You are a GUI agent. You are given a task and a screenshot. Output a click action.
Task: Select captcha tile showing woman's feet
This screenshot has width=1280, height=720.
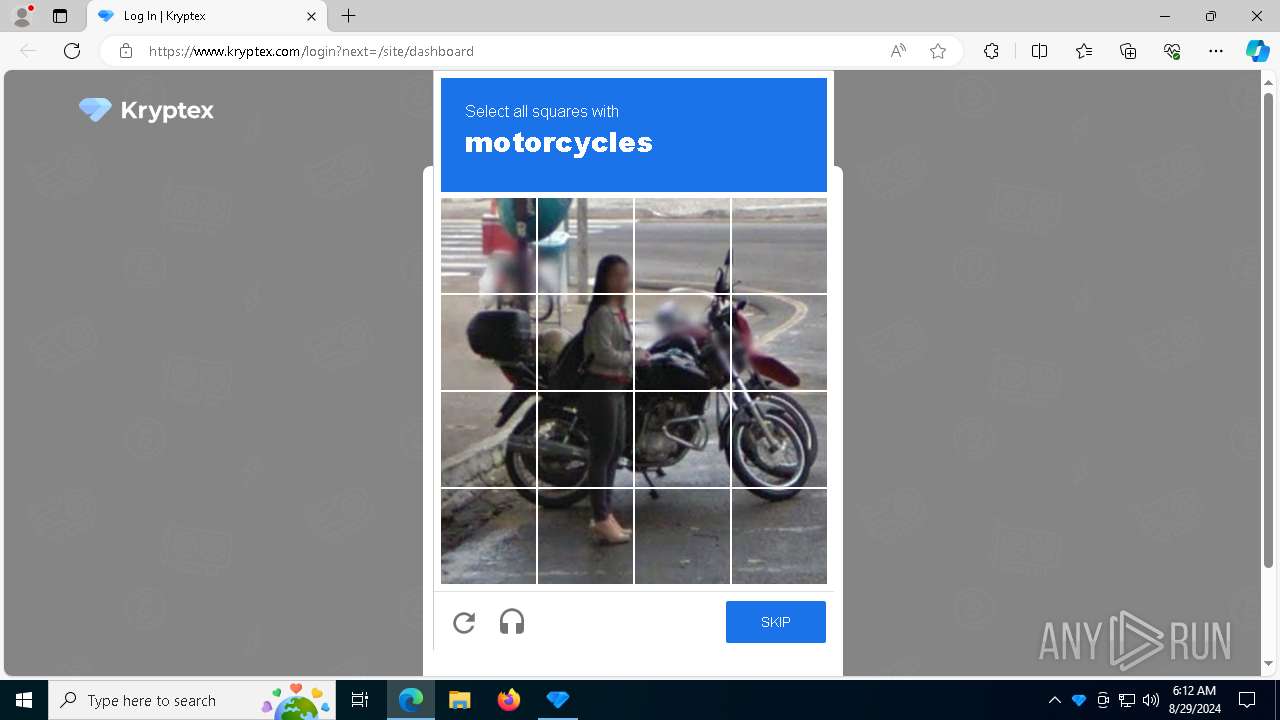point(585,536)
